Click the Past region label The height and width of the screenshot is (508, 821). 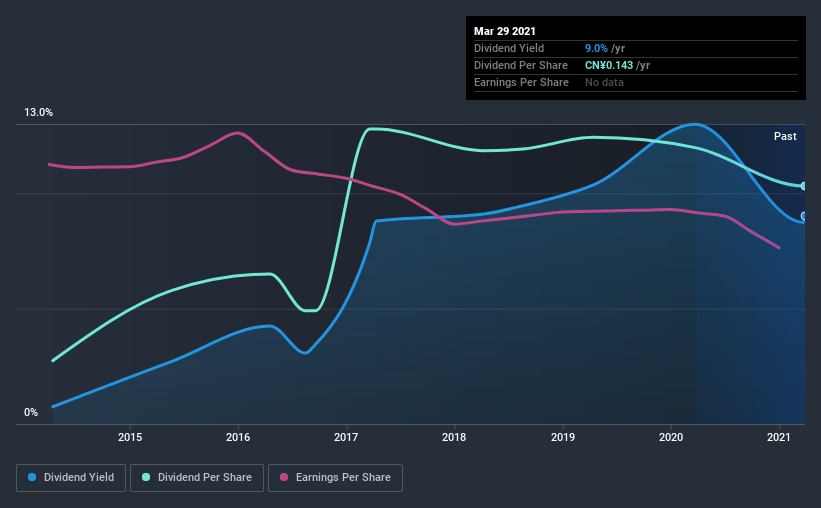pos(785,136)
